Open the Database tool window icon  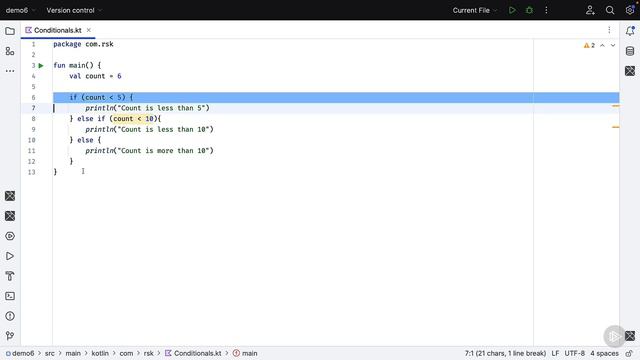(630, 51)
